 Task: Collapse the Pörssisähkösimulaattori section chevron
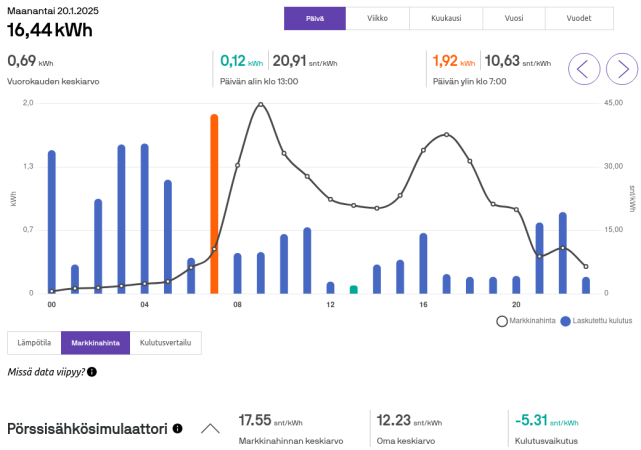pyautogui.click(x=210, y=429)
